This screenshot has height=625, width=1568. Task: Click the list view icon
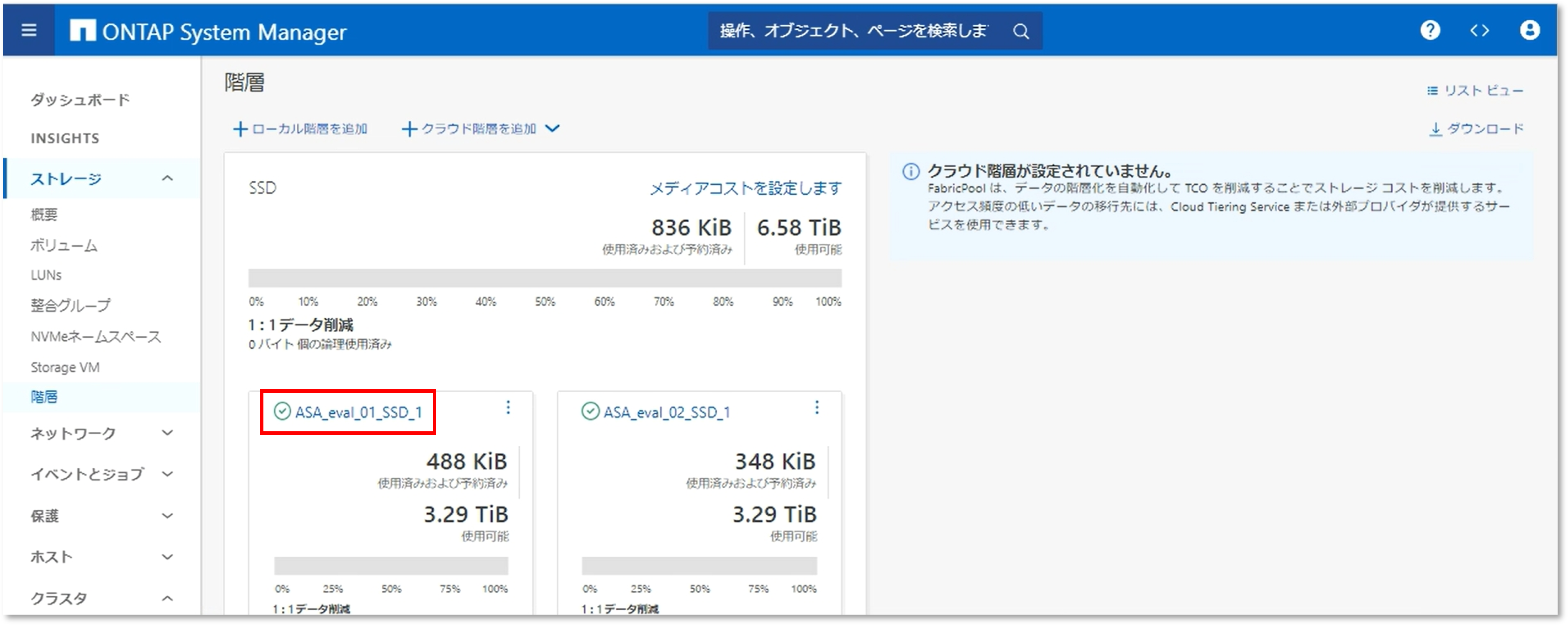click(x=1432, y=91)
